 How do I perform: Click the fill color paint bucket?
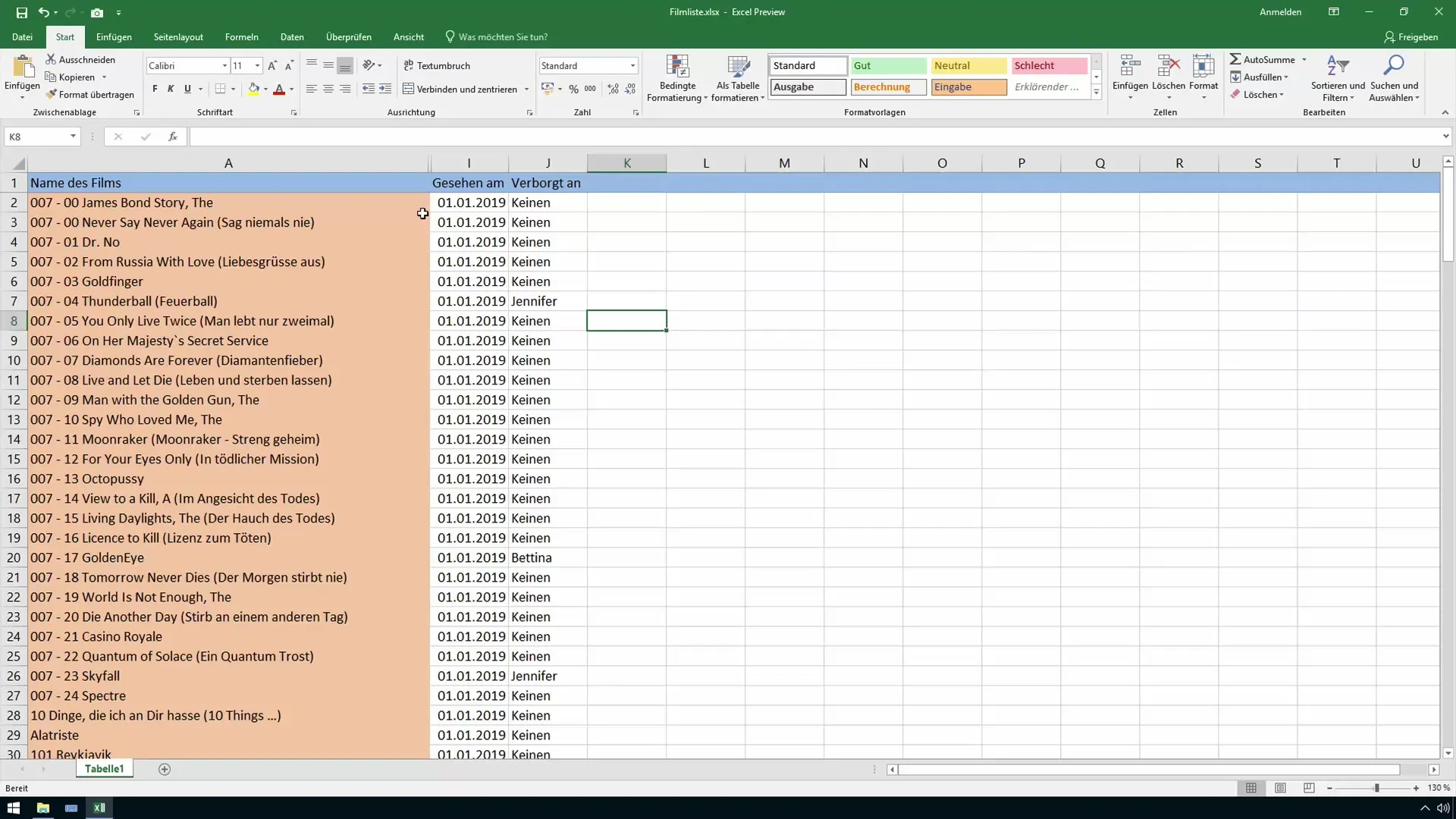coord(254,89)
